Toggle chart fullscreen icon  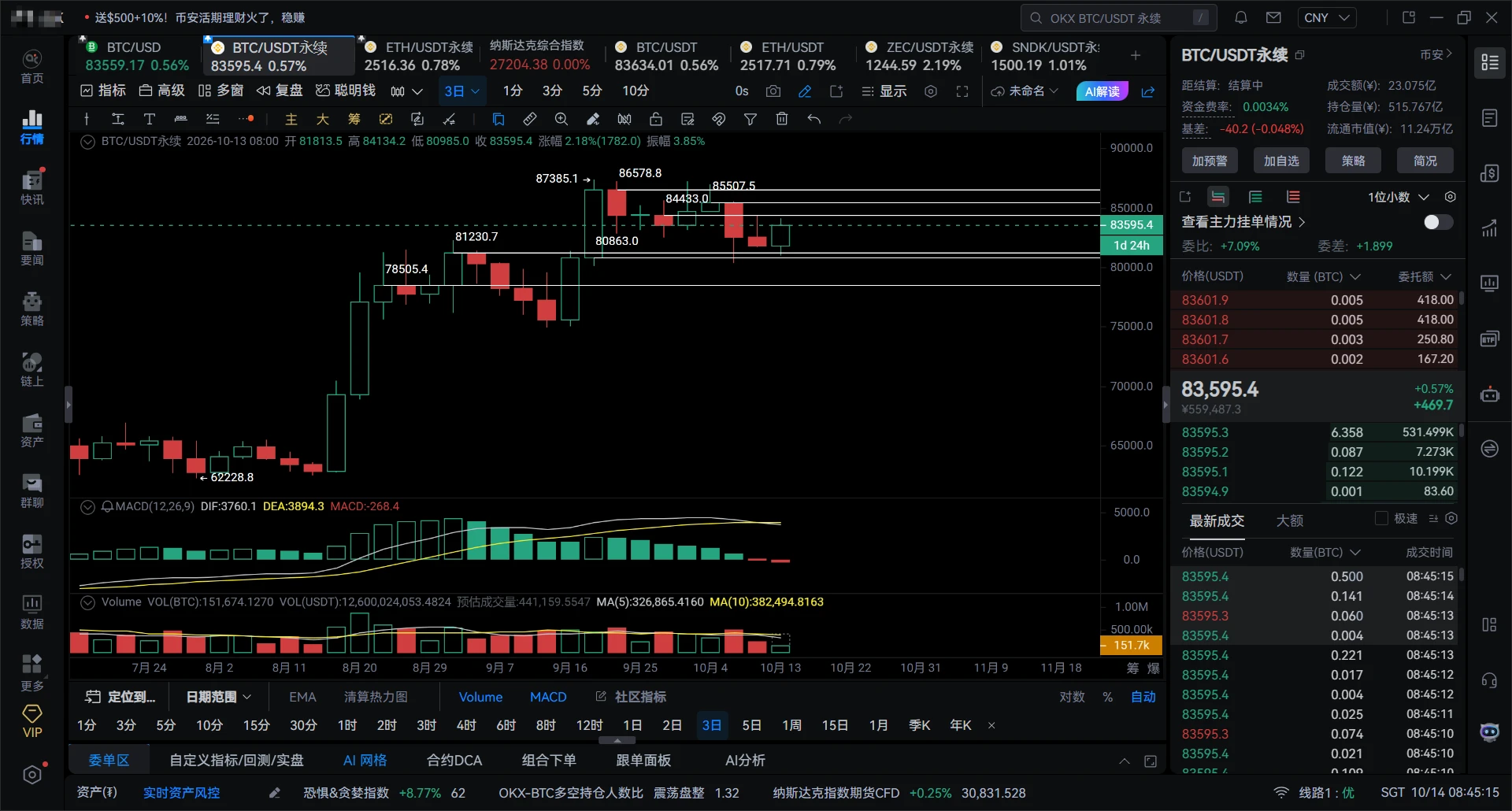(x=962, y=91)
